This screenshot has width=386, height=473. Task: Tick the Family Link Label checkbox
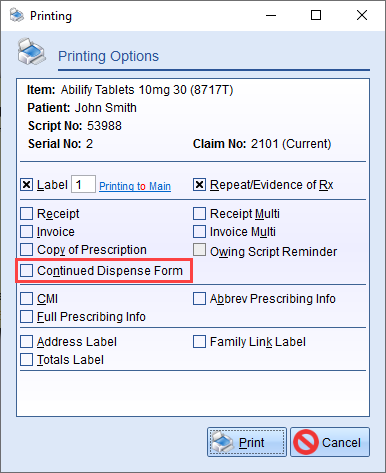coord(199,342)
